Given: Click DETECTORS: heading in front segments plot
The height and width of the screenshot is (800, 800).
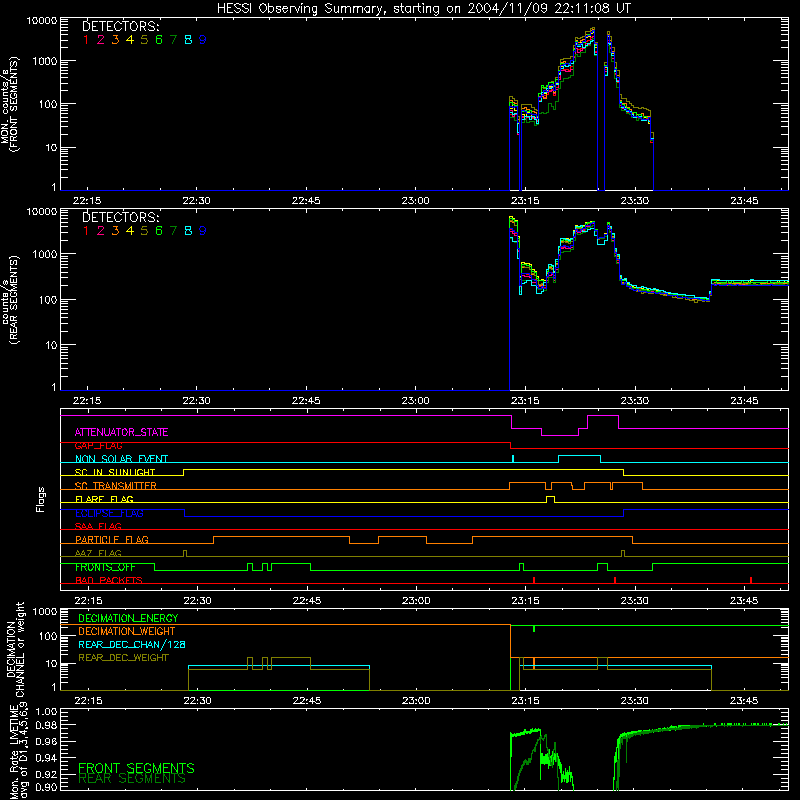Looking at the screenshot, I should tap(121, 27).
